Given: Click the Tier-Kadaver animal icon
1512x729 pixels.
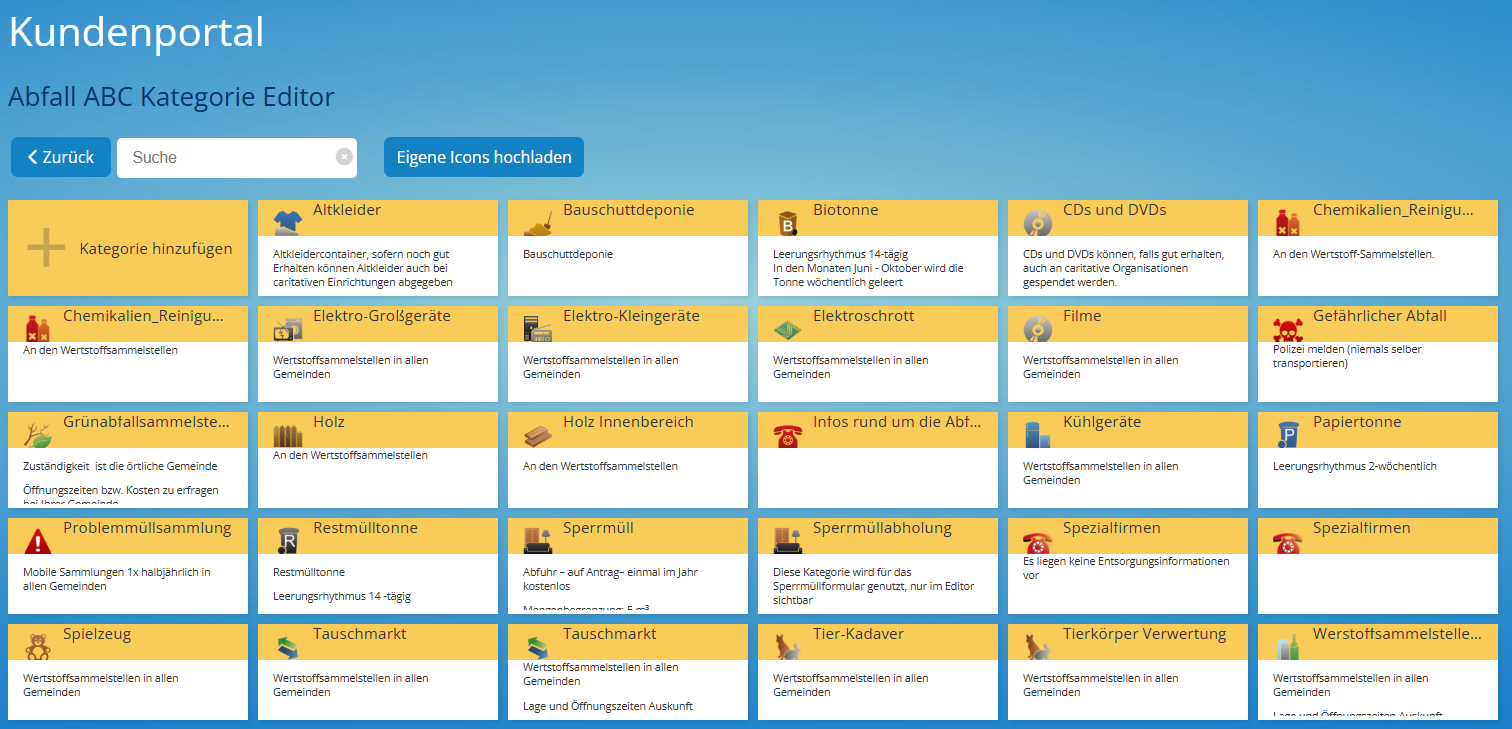Looking at the screenshot, I should 787,646.
